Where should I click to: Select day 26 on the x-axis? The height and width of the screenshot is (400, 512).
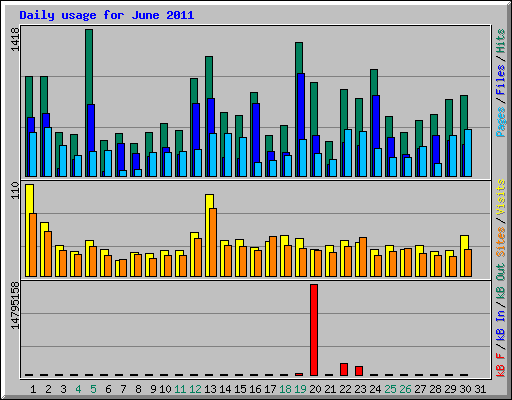(x=405, y=389)
